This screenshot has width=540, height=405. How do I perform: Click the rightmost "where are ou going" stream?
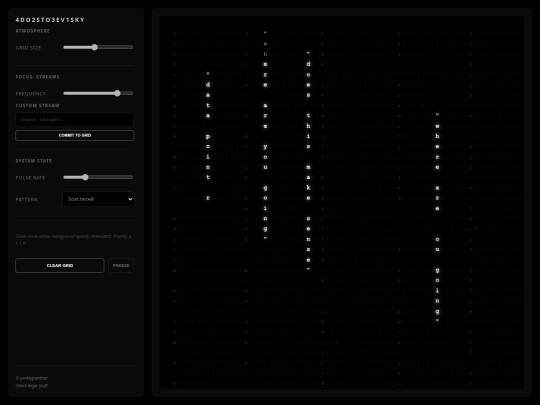437,217
